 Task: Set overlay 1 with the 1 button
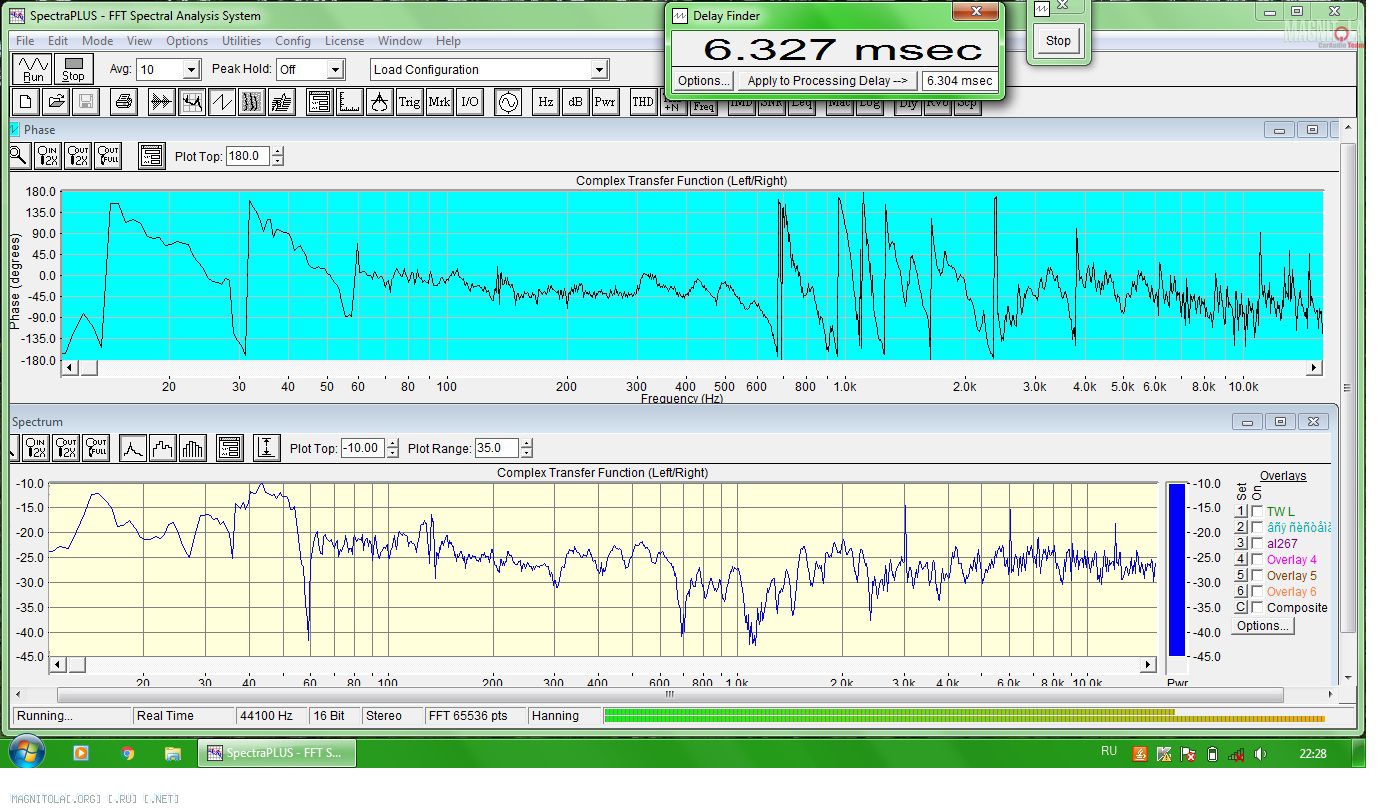(1241, 512)
